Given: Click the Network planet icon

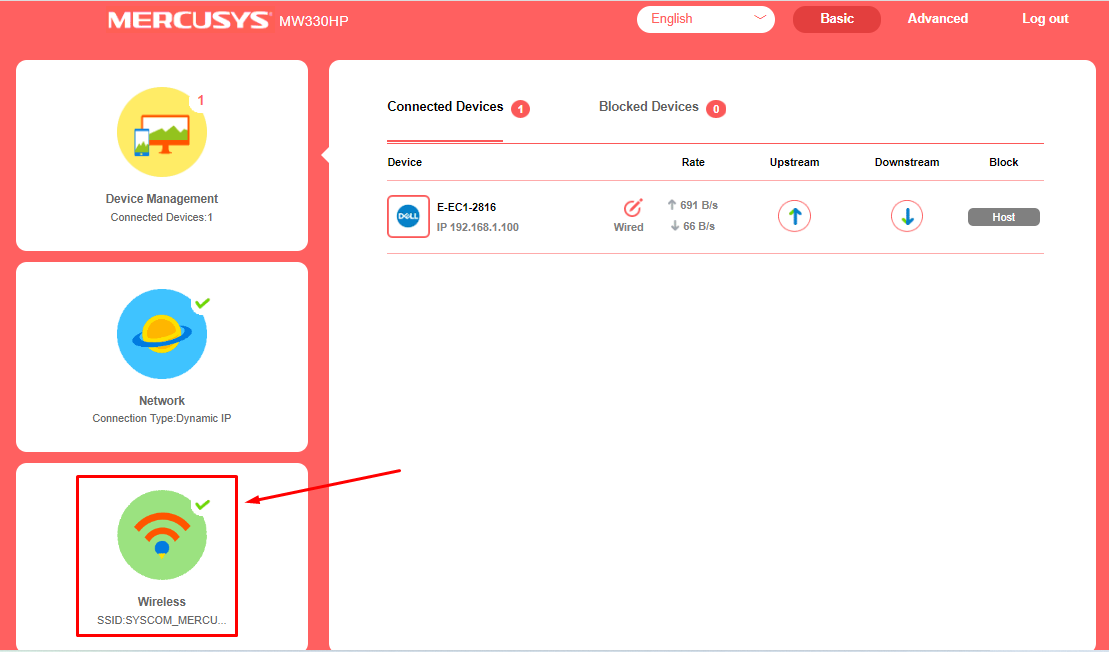Looking at the screenshot, I should click(x=162, y=334).
